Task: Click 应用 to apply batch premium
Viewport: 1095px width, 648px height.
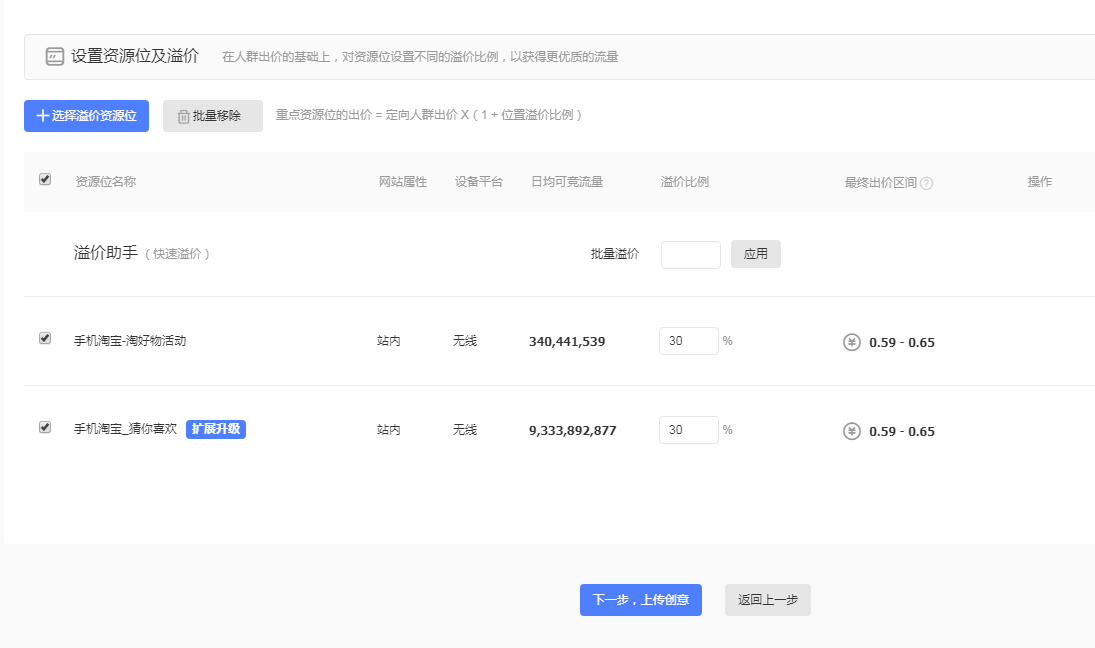Action: tap(756, 254)
